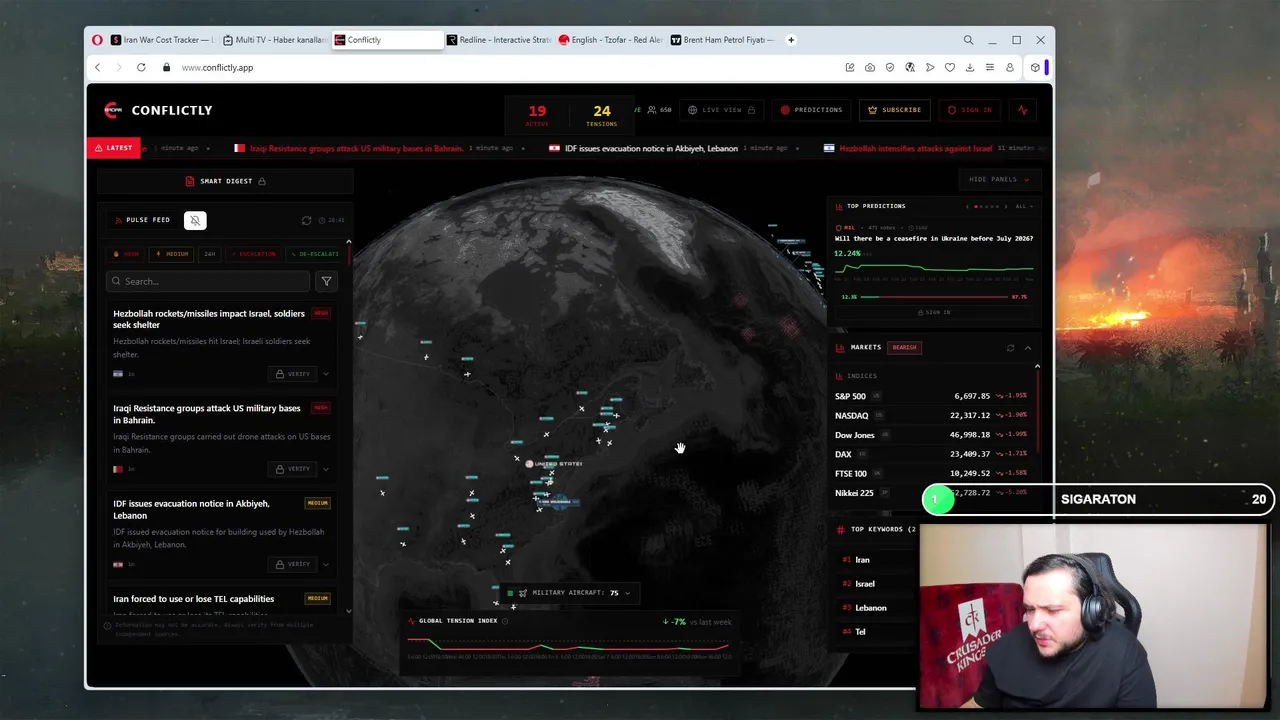
Task: Open browser downloads icon
Action: click(x=970, y=67)
